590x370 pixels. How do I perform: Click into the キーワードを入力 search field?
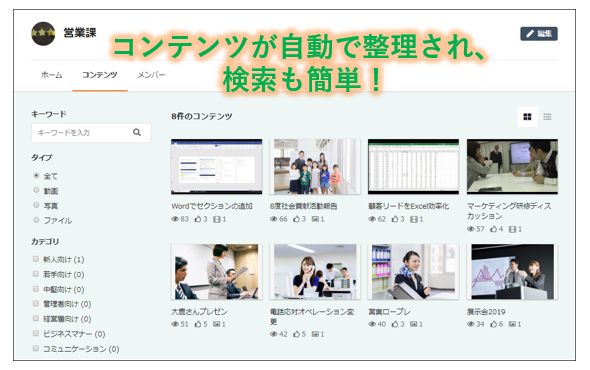pyautogui.click(x=91, y=132)
